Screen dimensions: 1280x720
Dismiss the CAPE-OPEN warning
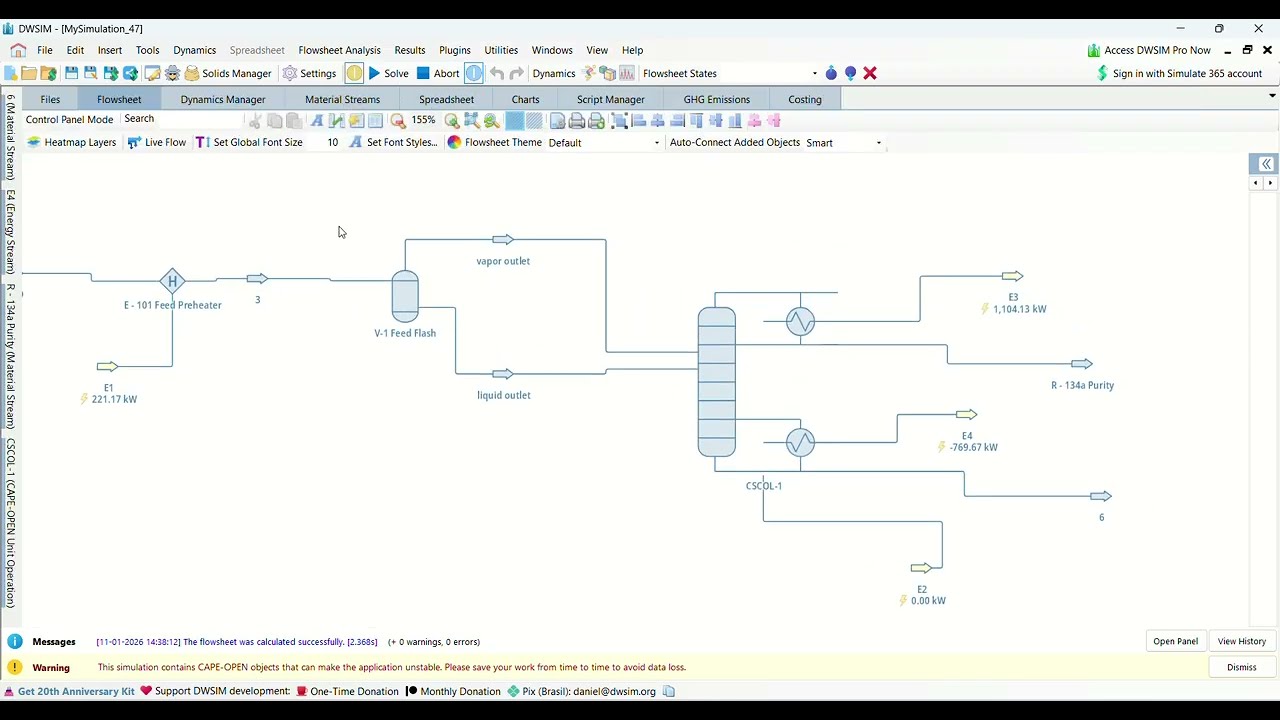[1241, 667]
